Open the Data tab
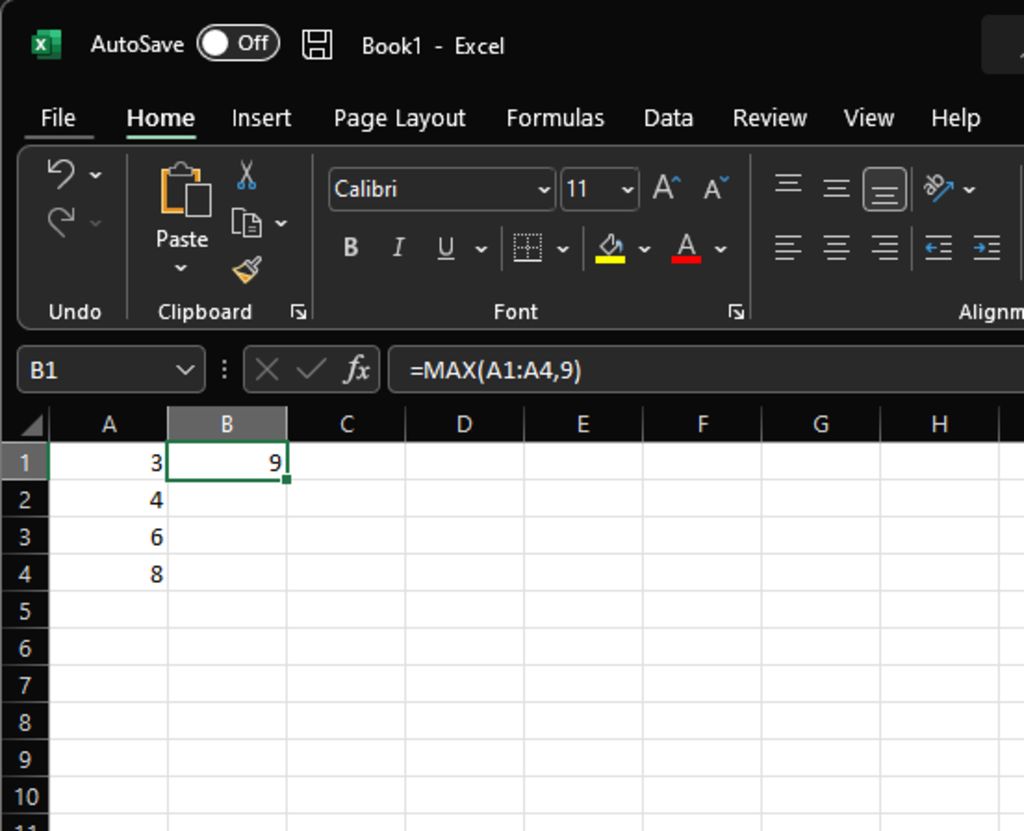Image resolution: width=1024 pixels, height=831 pixels. (668, 118)
